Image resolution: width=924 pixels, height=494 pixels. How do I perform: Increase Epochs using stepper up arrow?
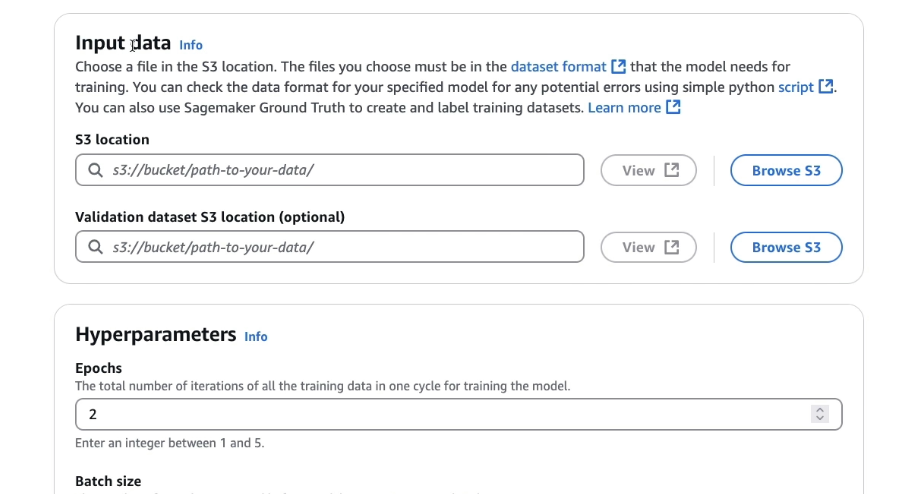[x=820, y=410]
